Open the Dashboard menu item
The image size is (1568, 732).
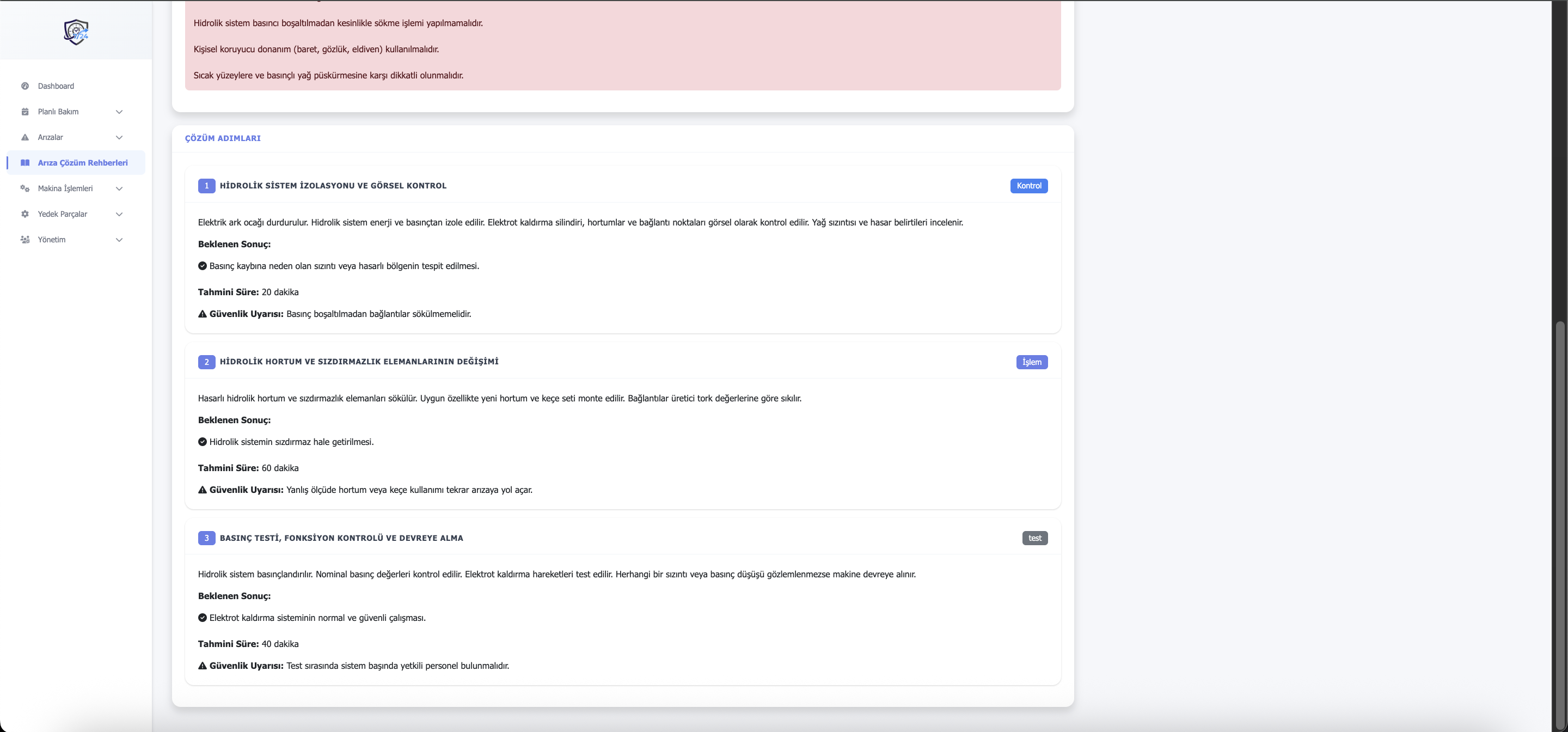click(56, 86)
